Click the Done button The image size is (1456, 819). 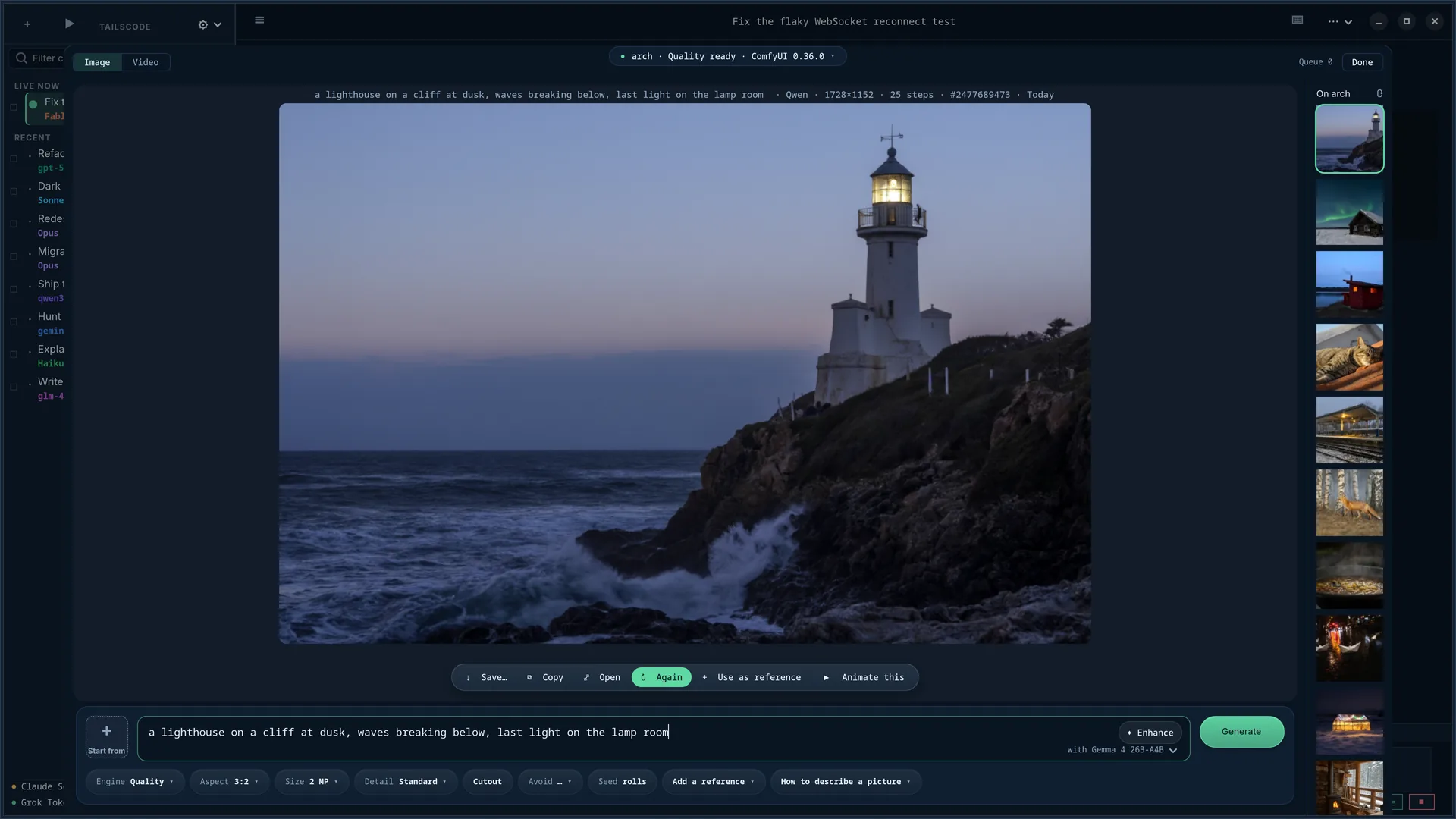point(1362,62)
